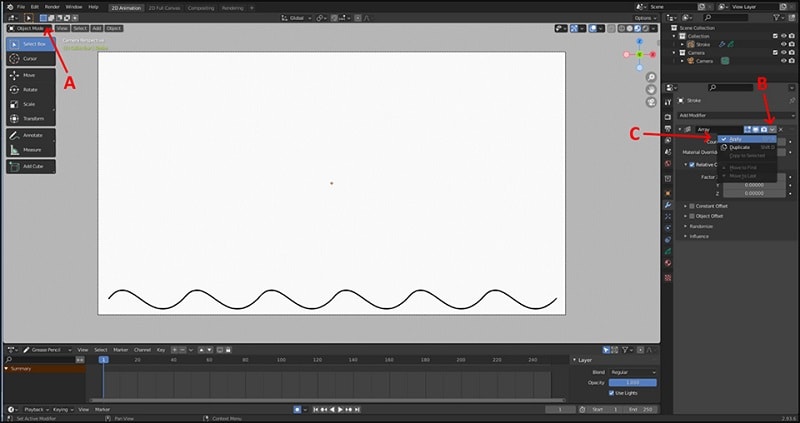This screenshot has width=800, height=423.
Task: Pin the Stroke properties panel
Action: tap(792, 101)
